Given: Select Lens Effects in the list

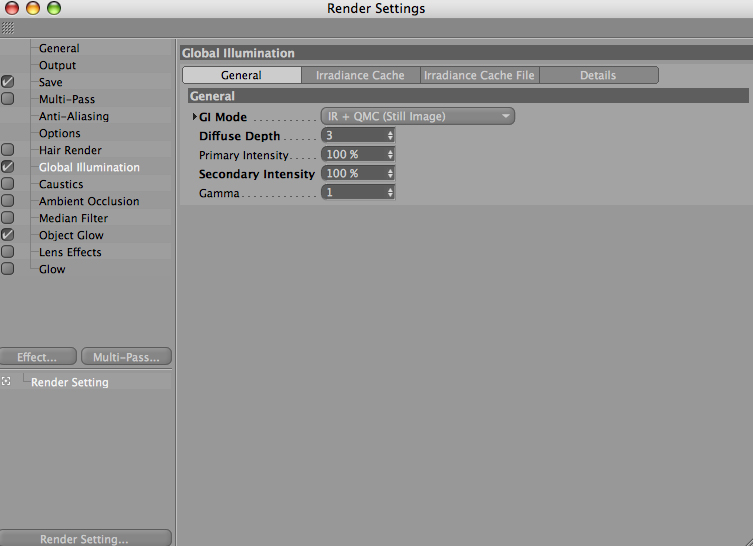Looking at the screenshot, I should point(70,252).
